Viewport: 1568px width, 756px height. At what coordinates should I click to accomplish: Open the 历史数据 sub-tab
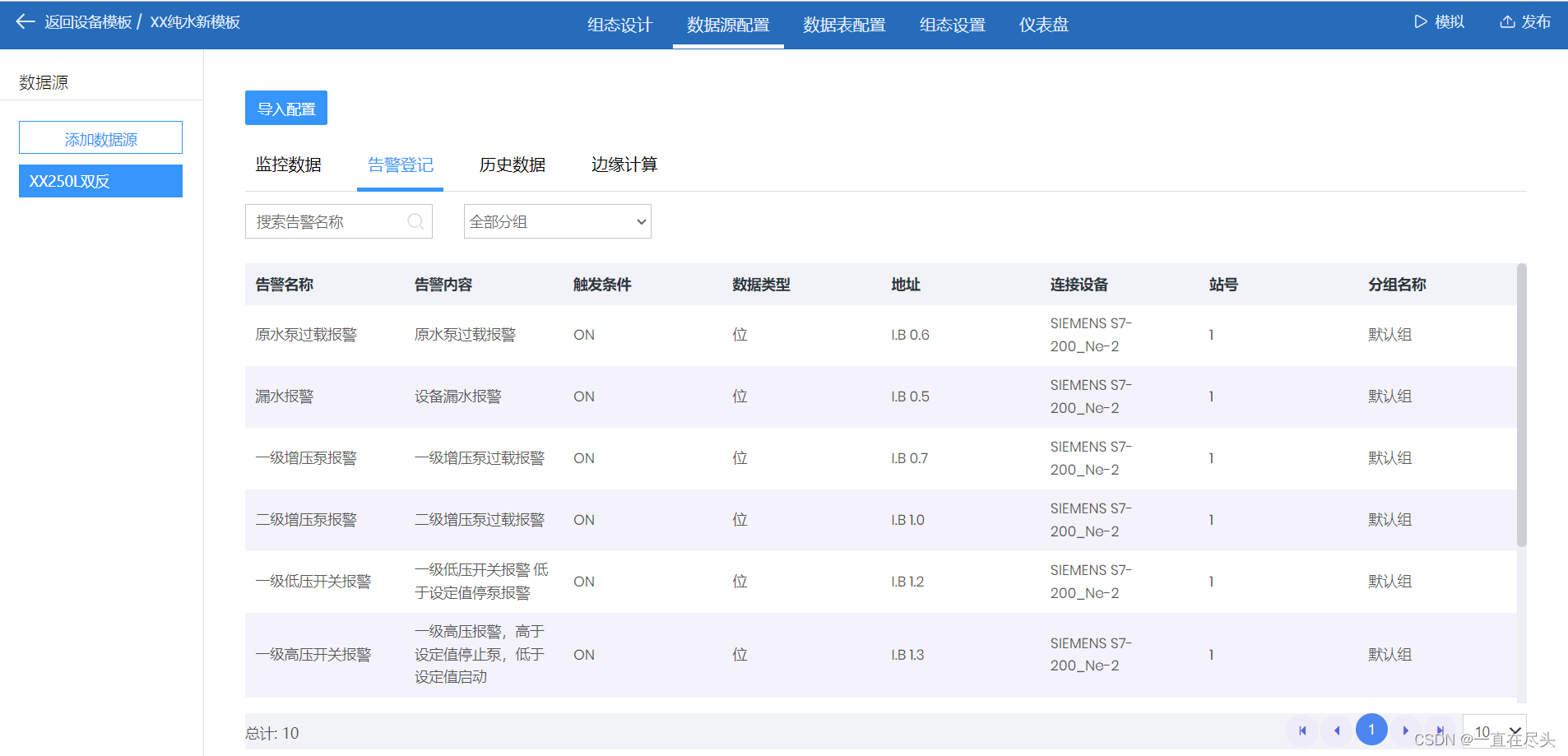tap(513, 165)
